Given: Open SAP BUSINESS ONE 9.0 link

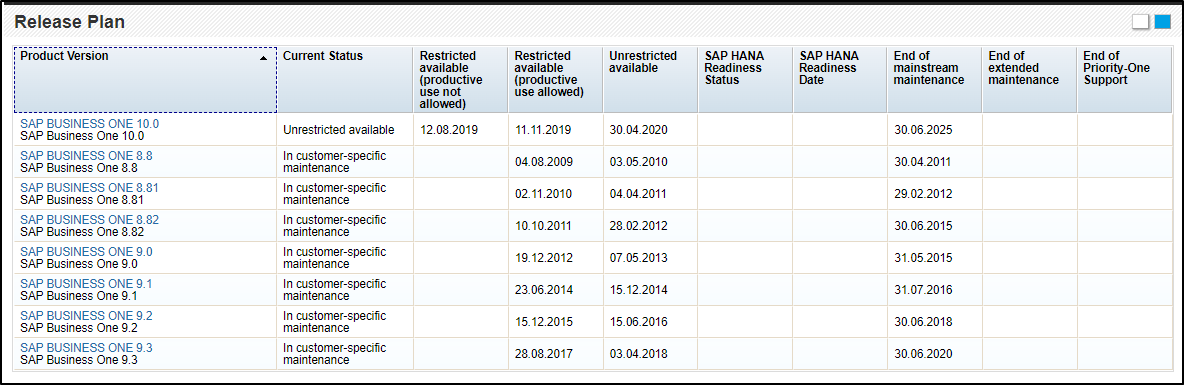Looking at the screenshot, I should click(86, 251).
